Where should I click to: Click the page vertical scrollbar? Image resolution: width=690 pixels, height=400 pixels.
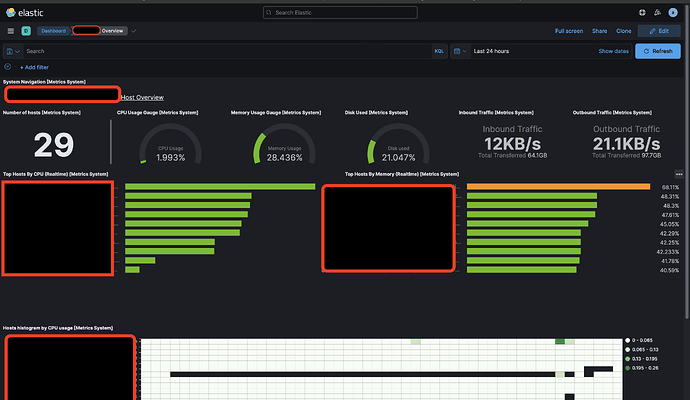[x=687, y=163]
